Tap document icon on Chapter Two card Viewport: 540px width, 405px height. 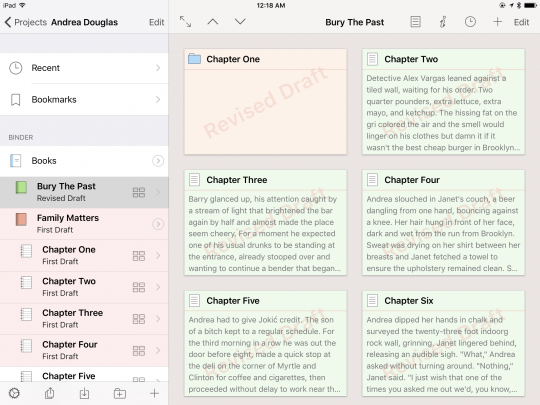tap(372, 59)
